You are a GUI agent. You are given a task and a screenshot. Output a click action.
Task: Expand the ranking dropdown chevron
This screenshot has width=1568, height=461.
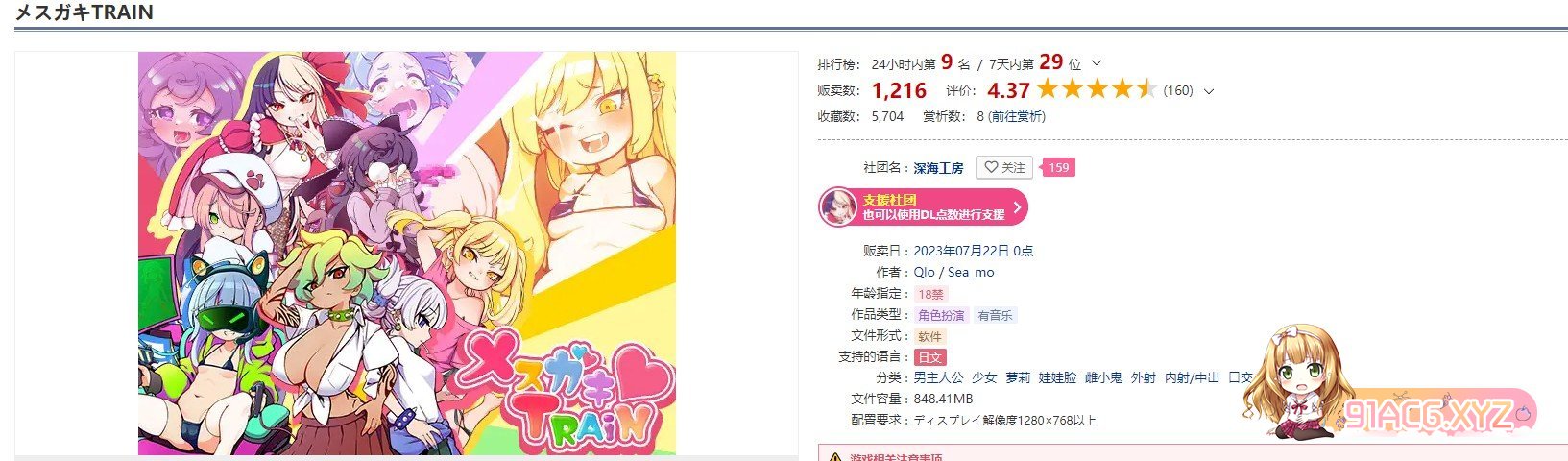[x=1097, y=63]
